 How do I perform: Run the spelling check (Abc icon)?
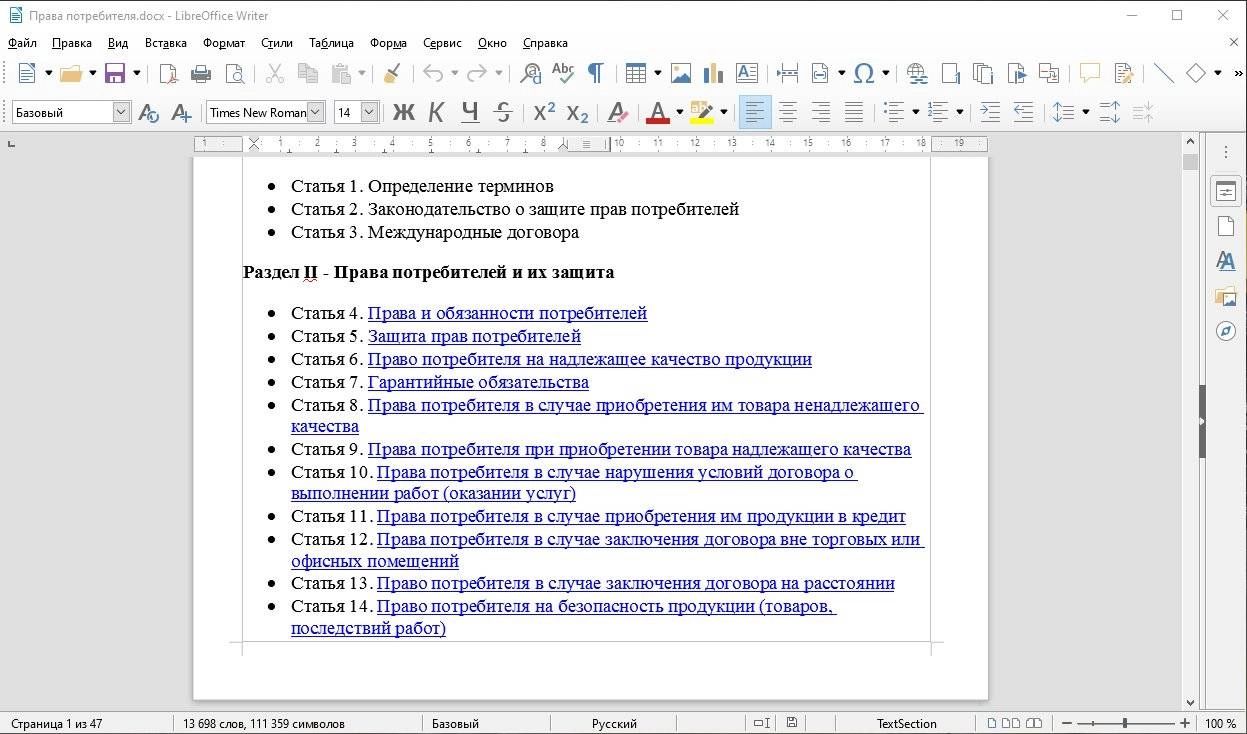[563, 73]
